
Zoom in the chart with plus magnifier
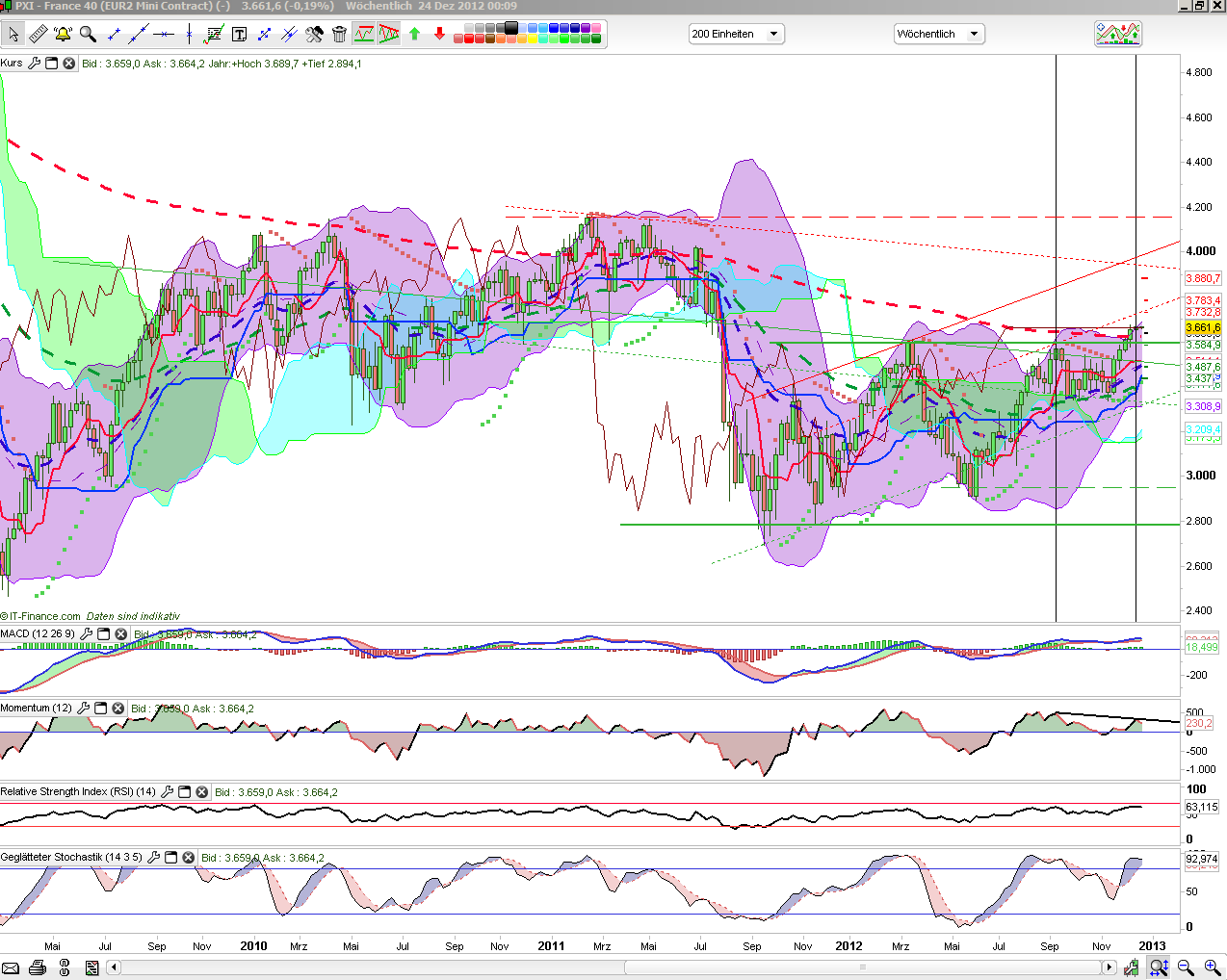1212,967
